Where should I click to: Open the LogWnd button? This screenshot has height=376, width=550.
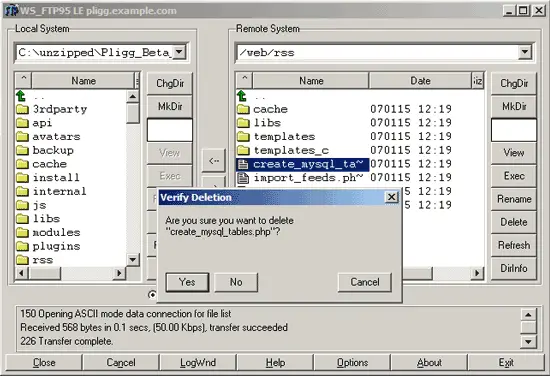point(198,362)
